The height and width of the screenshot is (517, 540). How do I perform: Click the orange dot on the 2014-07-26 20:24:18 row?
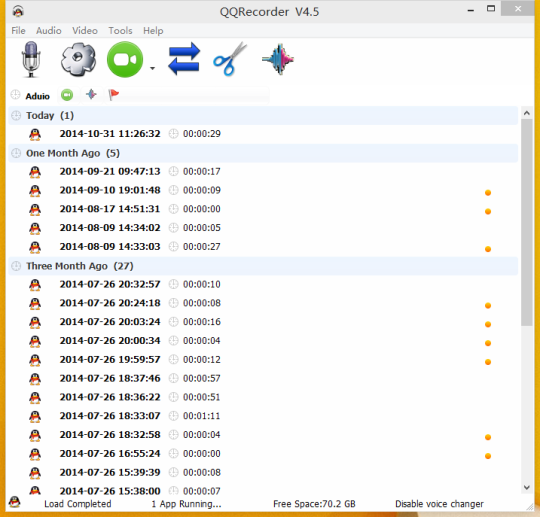click(488, 306)
